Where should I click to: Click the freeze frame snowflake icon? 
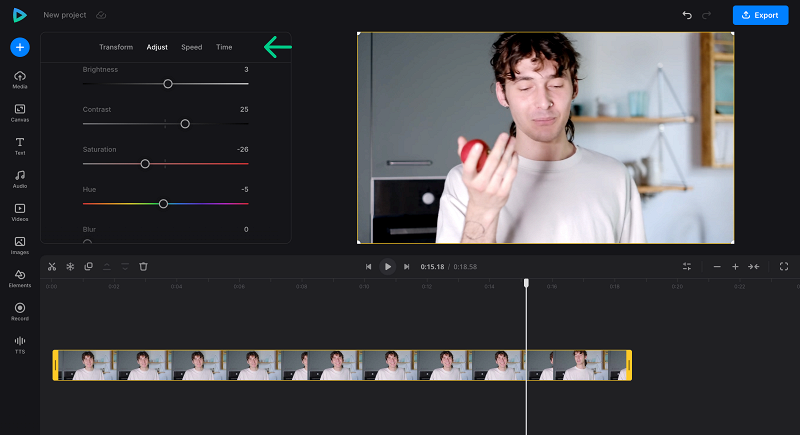[70, 267]
